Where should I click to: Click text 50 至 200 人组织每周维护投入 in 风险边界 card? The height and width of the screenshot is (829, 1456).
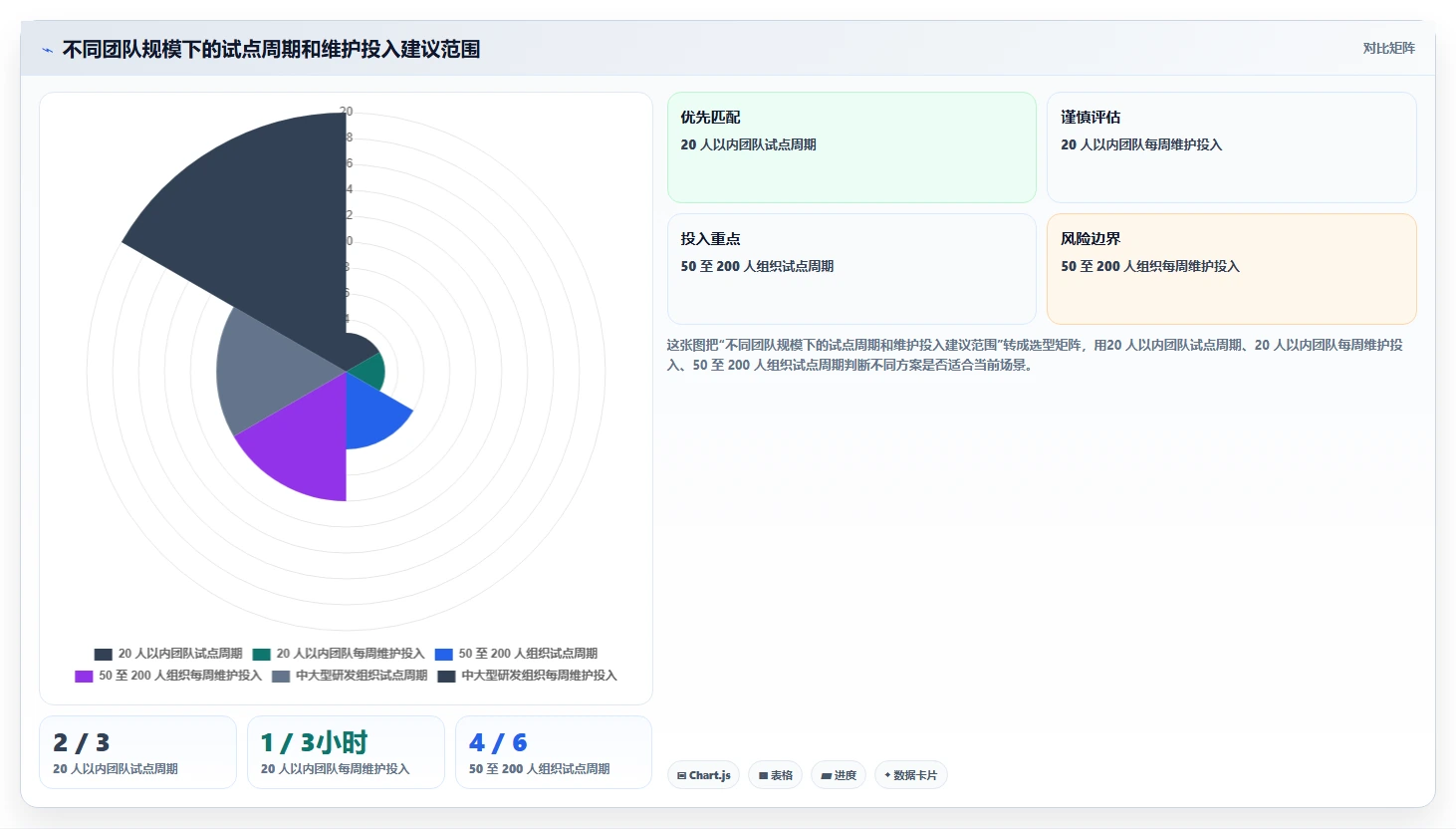(x=1150, y=266)
